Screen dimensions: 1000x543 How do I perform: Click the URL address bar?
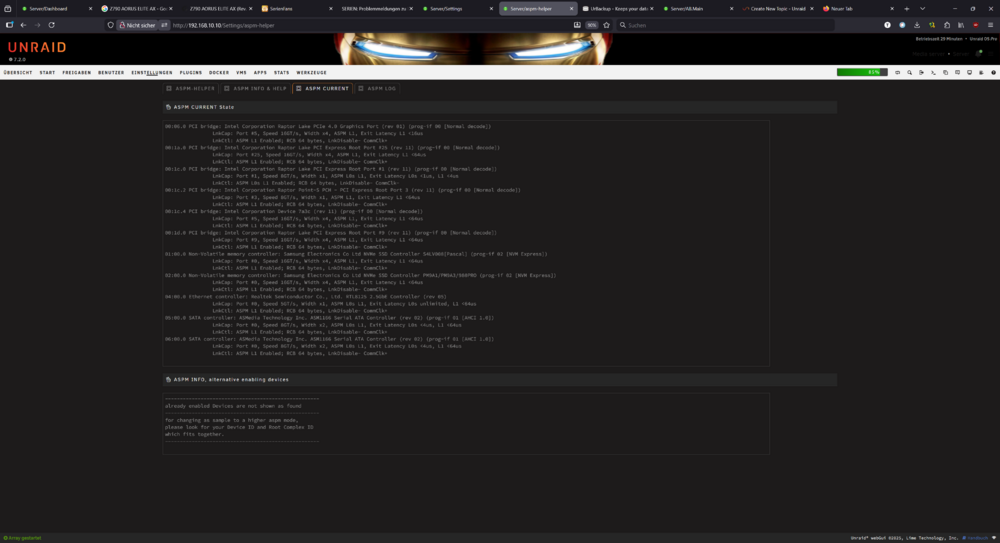click(x=370, y=25)
